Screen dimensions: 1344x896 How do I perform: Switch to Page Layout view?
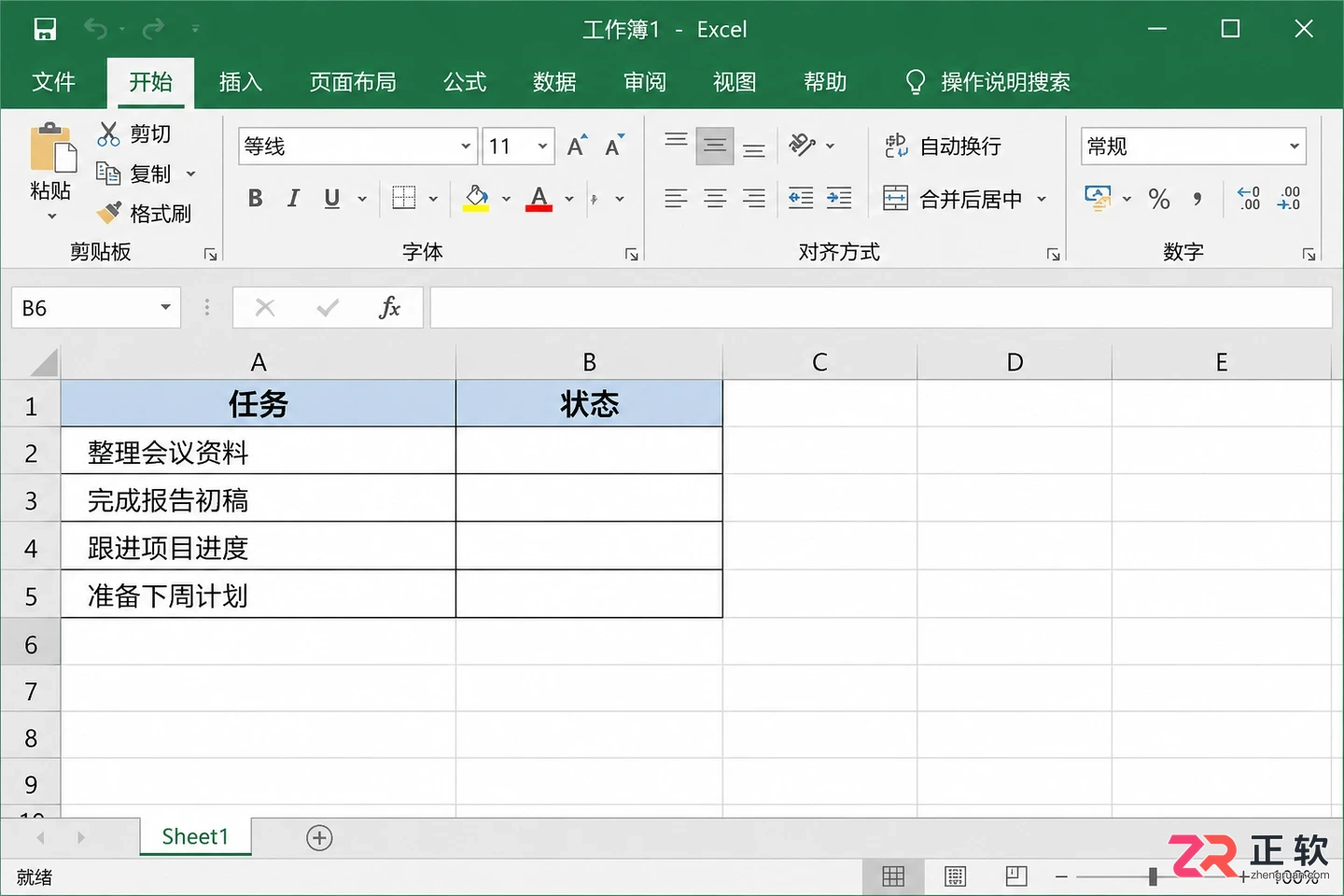[955, 876]
